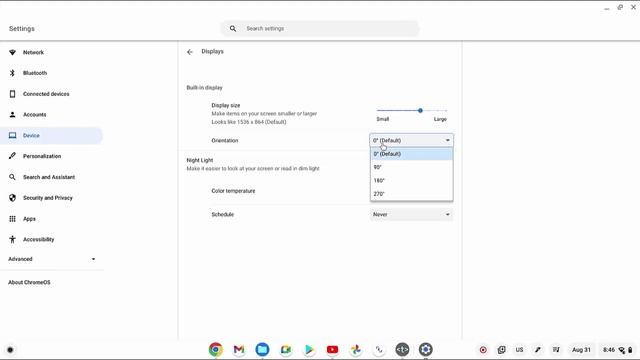Image resolution: width=640 pixels, height=360 pixels.
Task: Open Apps settings
Action: 51,219
